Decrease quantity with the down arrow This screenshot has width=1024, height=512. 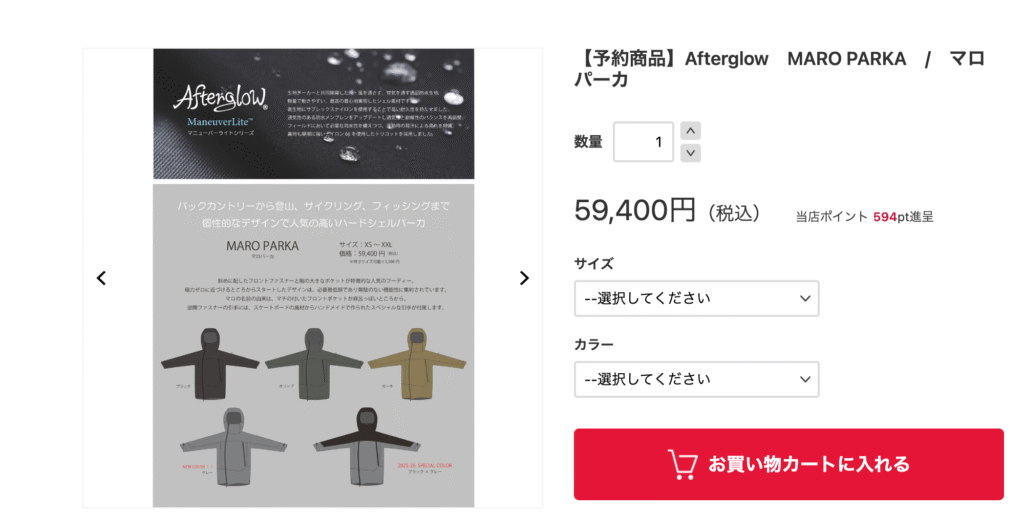(x=690, y=153)
